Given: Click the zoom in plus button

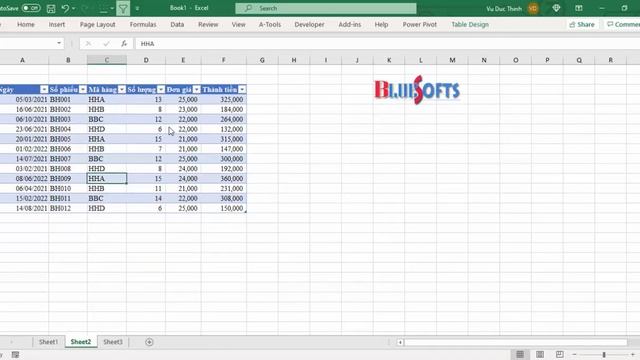Looking at the screenshot, I should (x=633, y=355).
